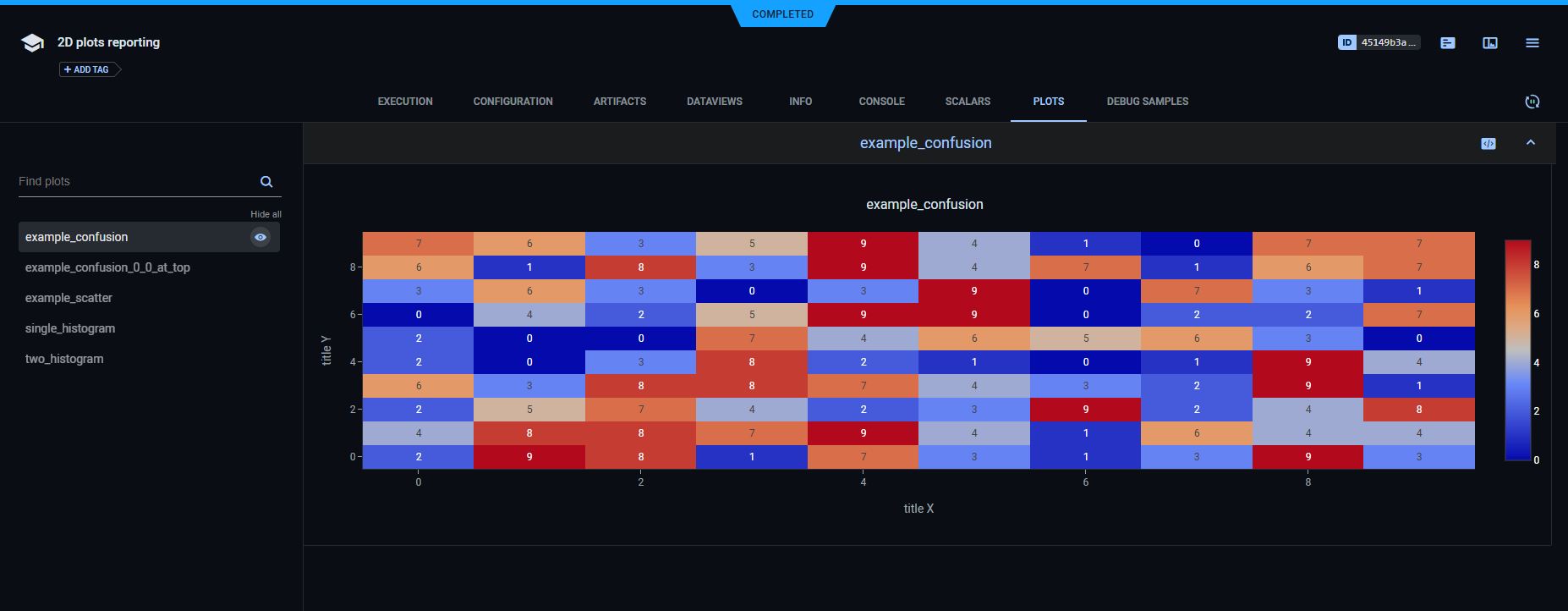Screen dimensions: 1568x611
Task: Copy the task ID 45149b3a badge
Action: [1379, 42]
